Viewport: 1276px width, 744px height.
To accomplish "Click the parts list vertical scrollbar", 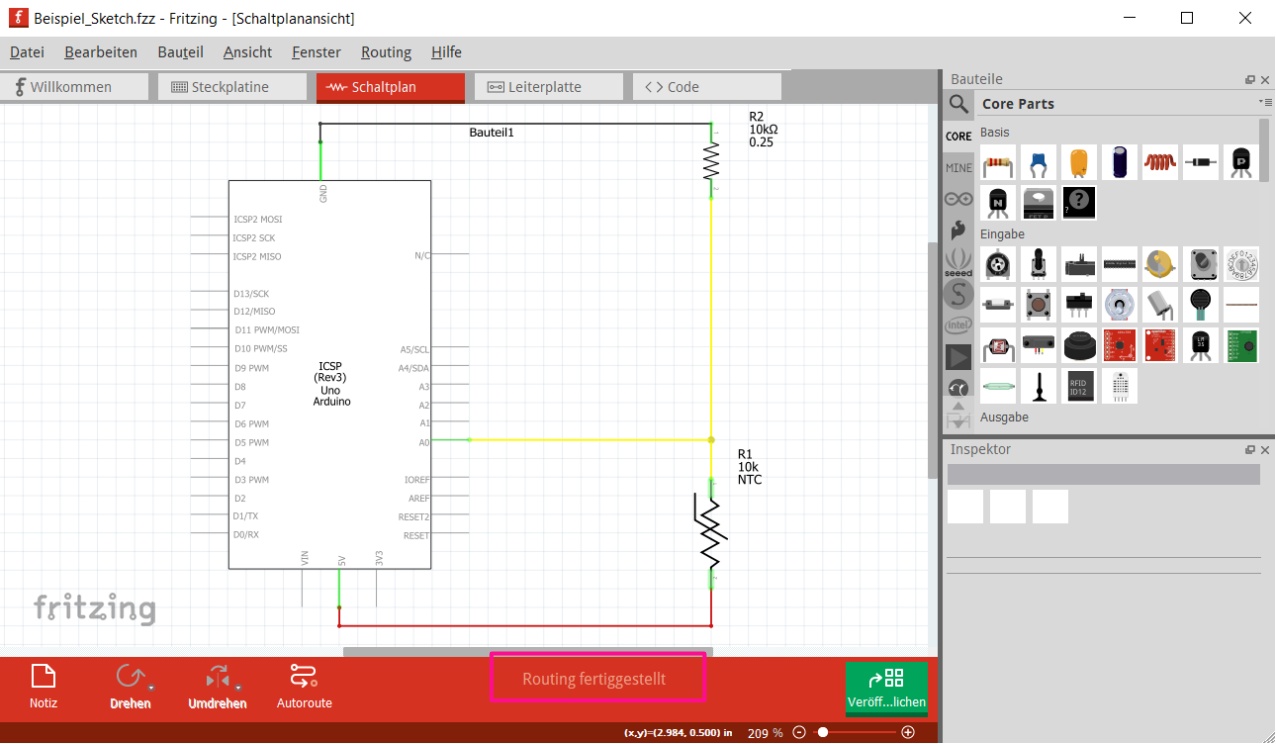I will point(1265,148).
